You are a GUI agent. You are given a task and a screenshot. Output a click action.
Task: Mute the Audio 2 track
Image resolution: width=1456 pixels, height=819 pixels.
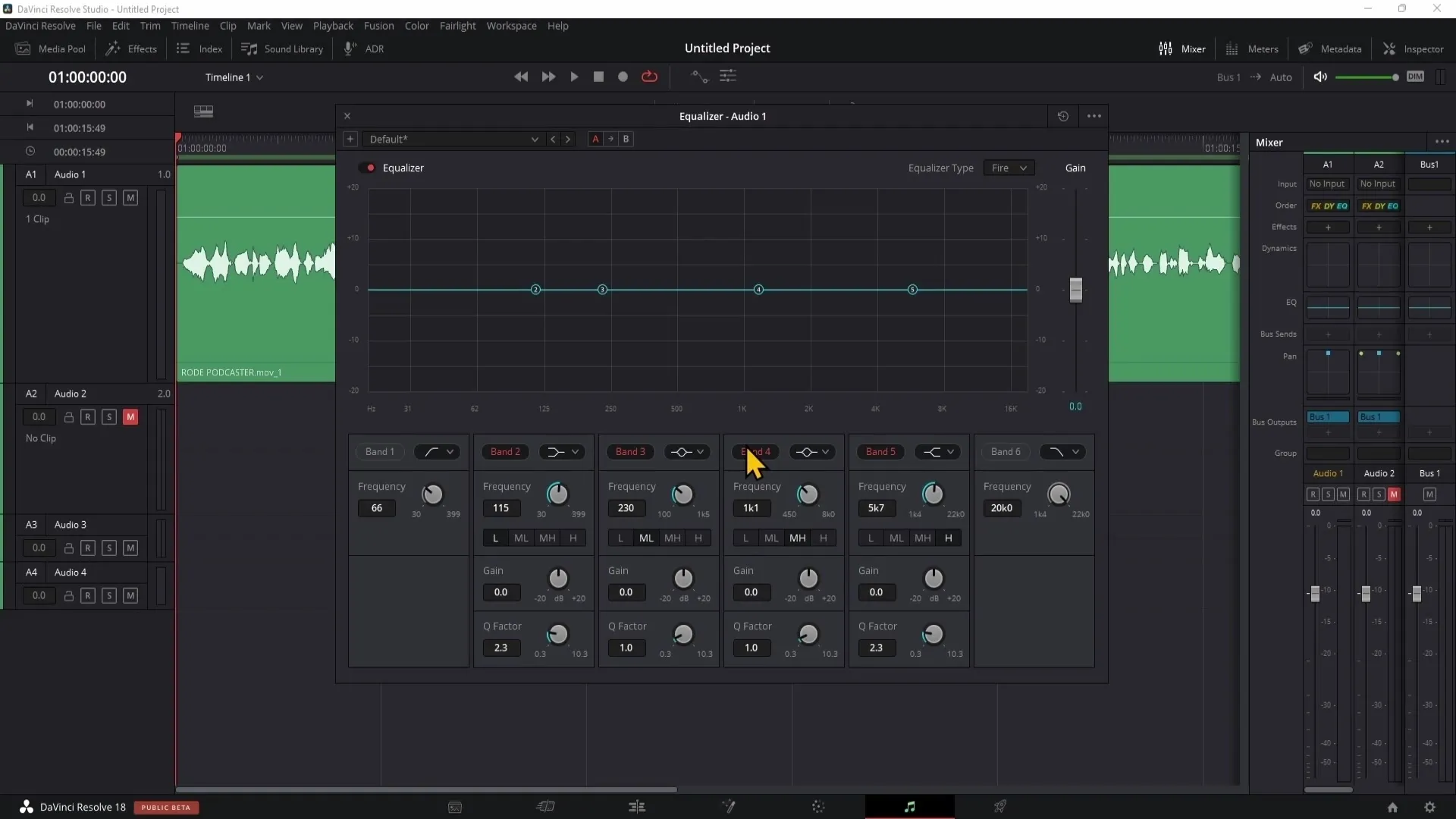[x=131, y=417]
